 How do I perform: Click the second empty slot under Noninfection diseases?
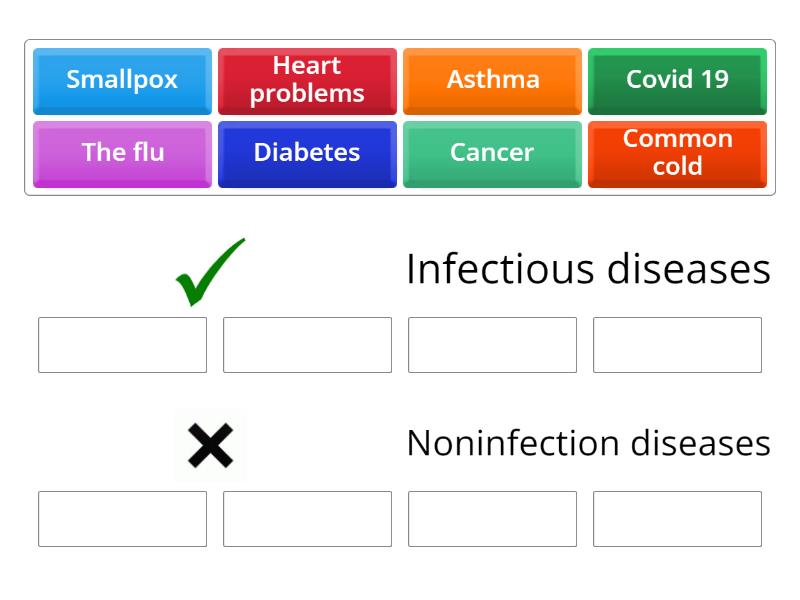pyautogui.click(x=307, y=519)
